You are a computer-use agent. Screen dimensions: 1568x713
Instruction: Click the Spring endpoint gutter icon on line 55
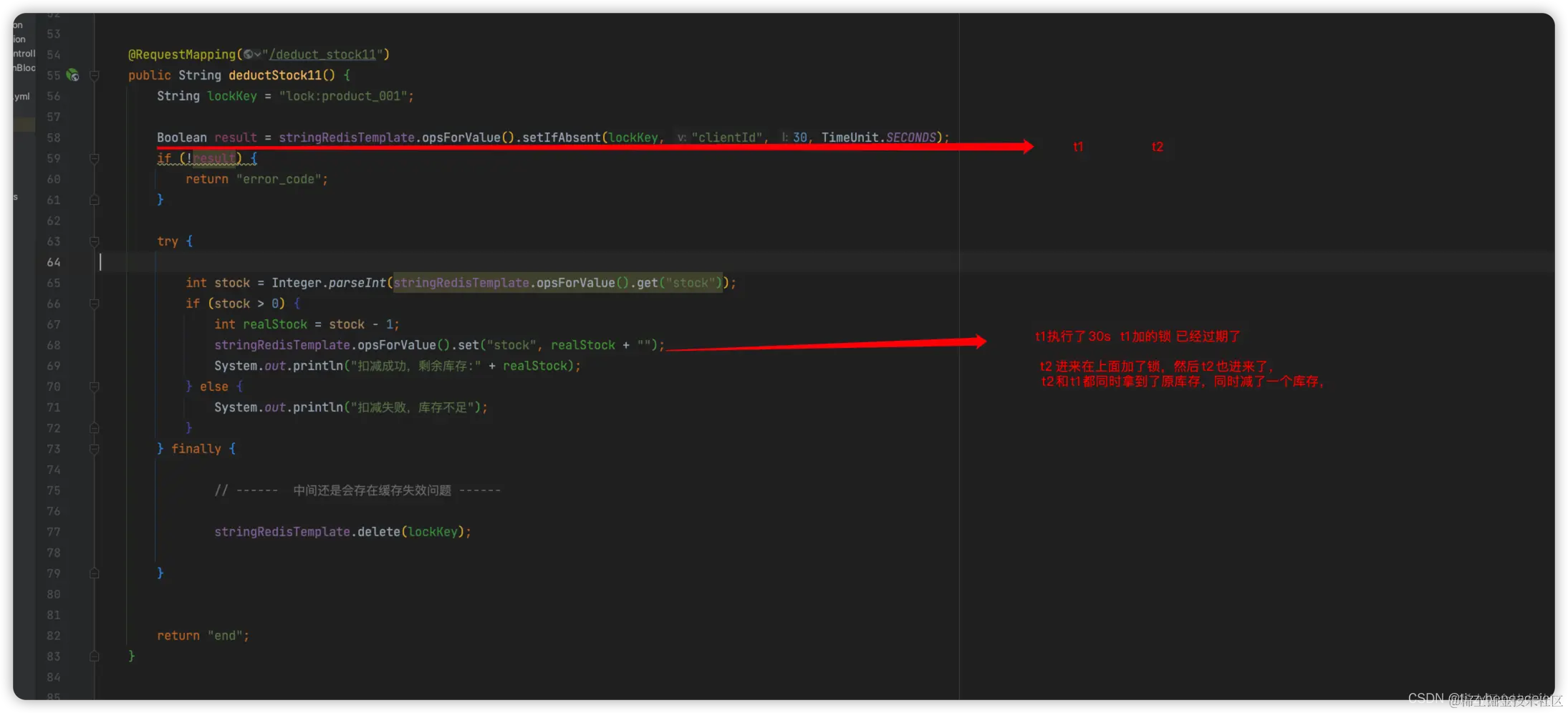coord(72,75)
